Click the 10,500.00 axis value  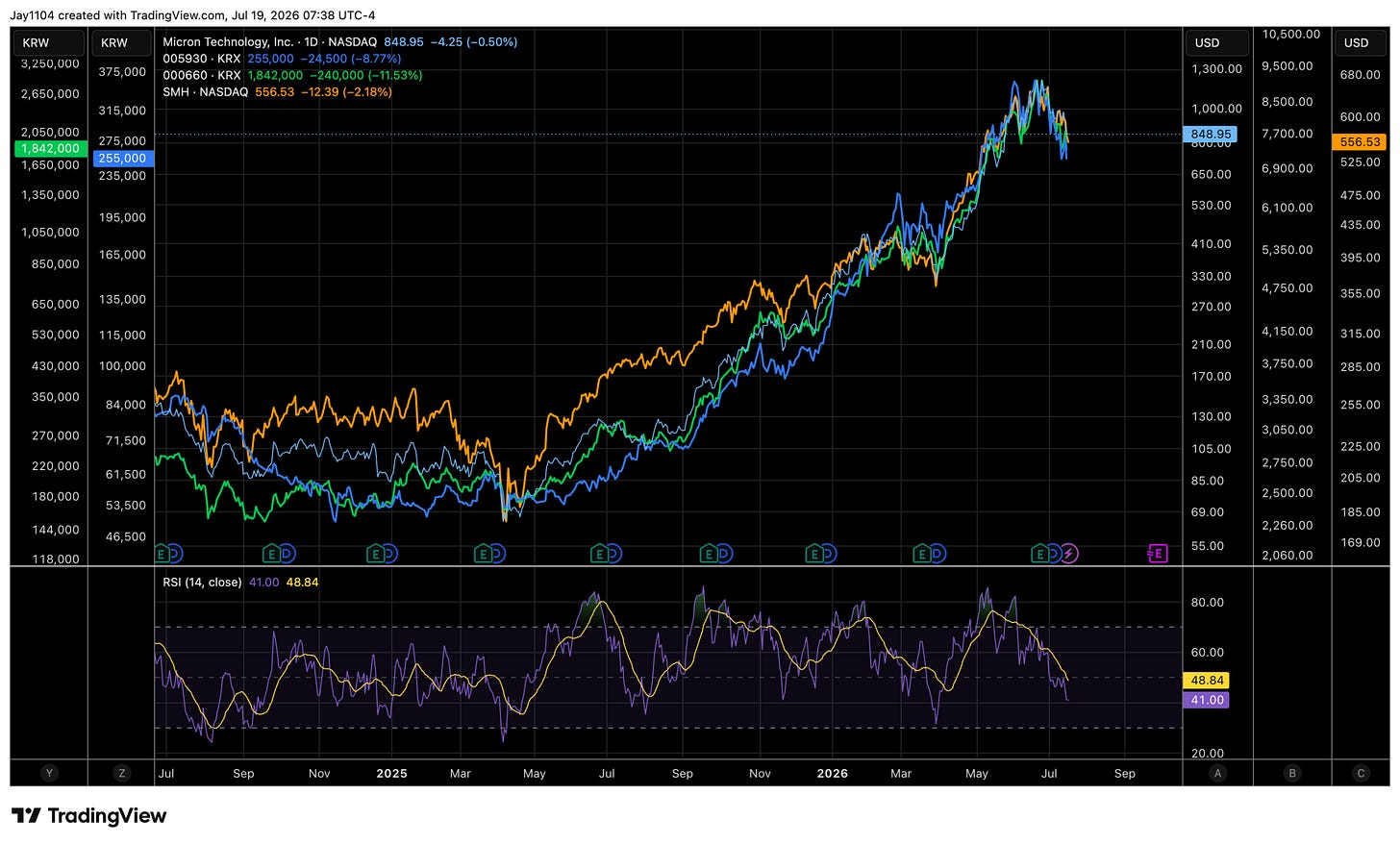[1291, 35]
